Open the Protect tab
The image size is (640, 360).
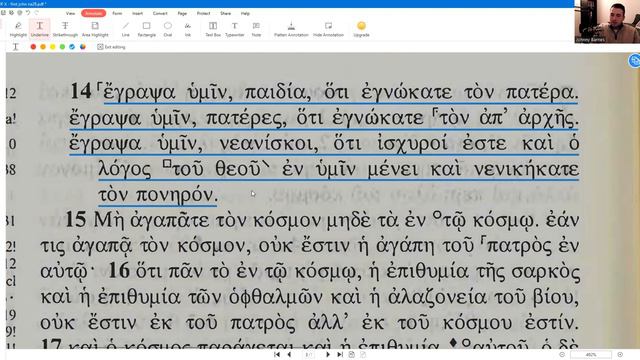tap(203, 13)
